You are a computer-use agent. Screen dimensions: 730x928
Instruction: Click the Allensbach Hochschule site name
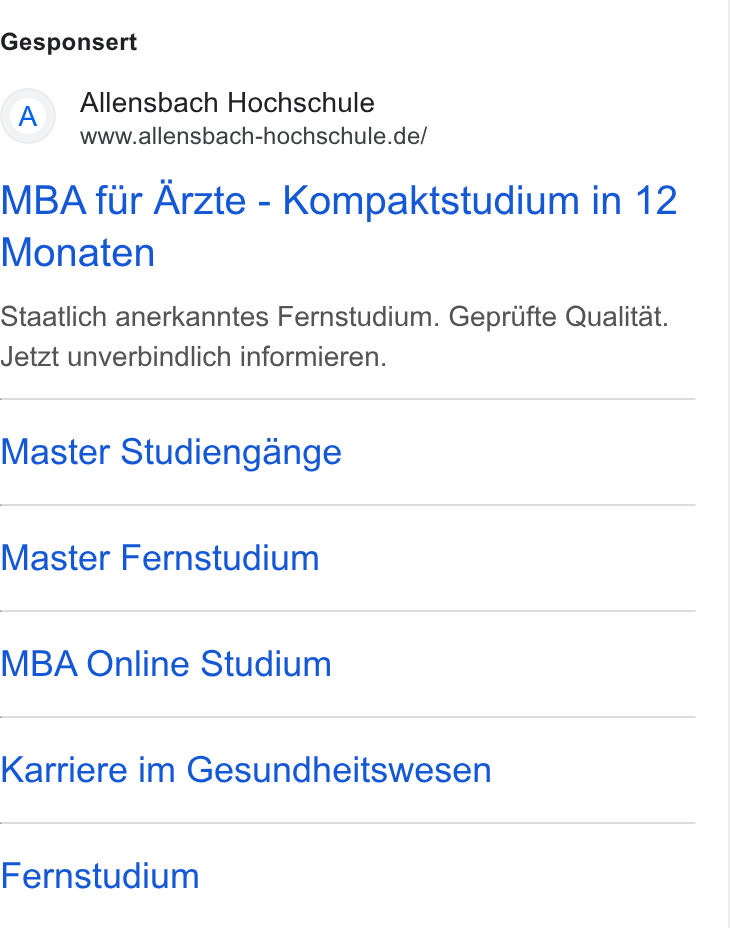(227, 102)
